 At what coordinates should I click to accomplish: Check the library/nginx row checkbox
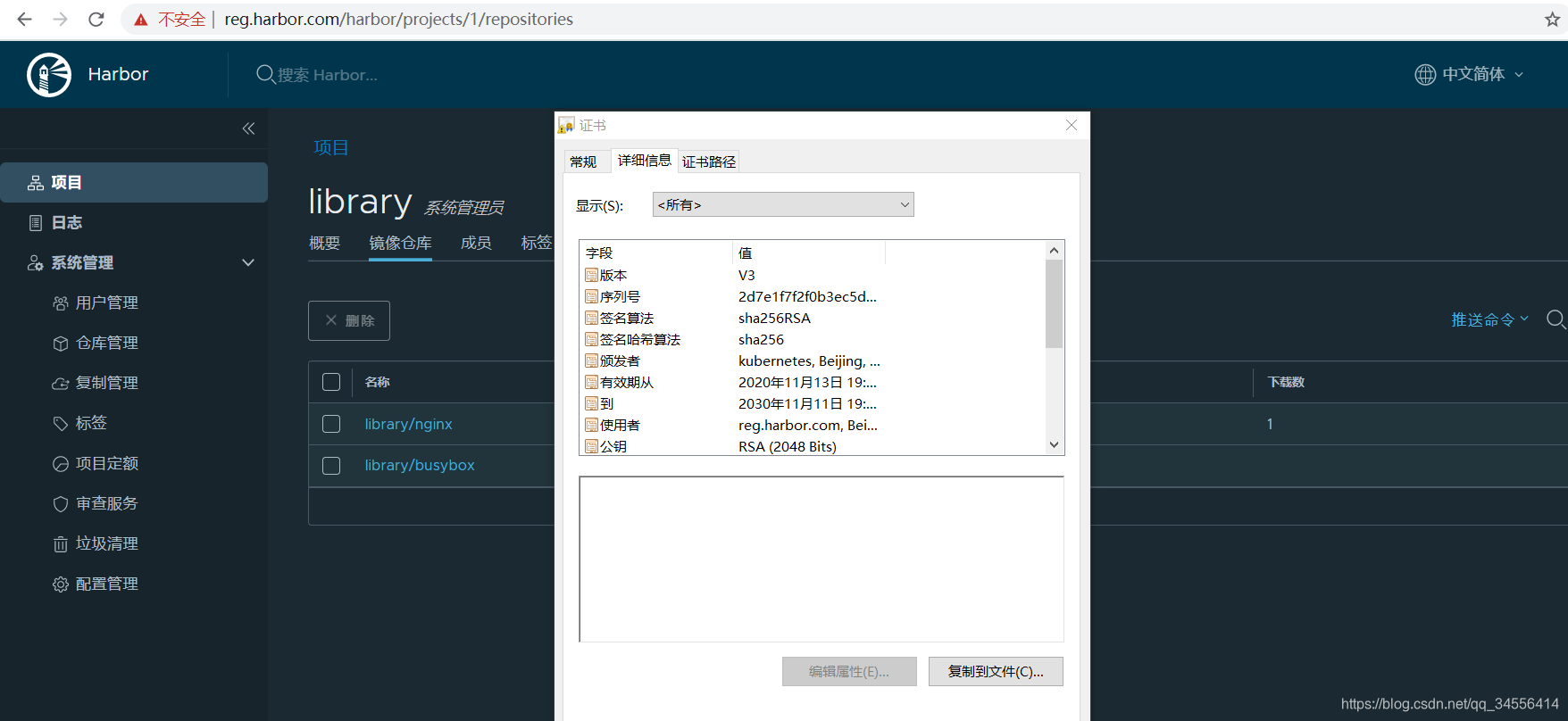pyautogui.click(x=331, y=424)
